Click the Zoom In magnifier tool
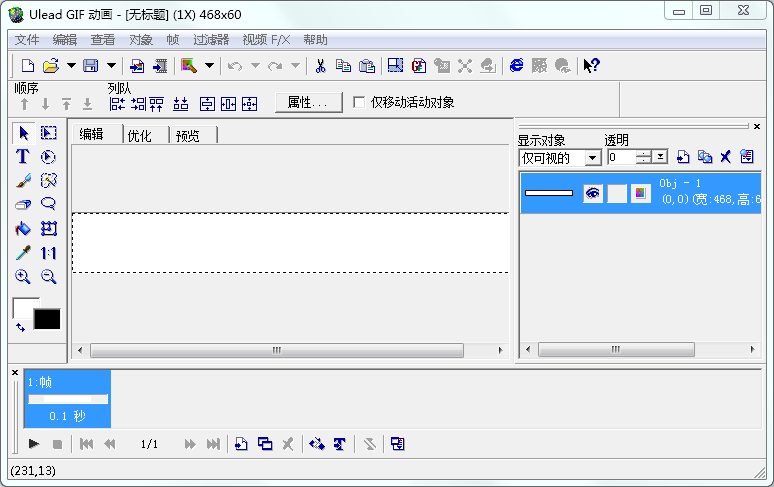This screenshot has width=774, height=487. (22, 277)
